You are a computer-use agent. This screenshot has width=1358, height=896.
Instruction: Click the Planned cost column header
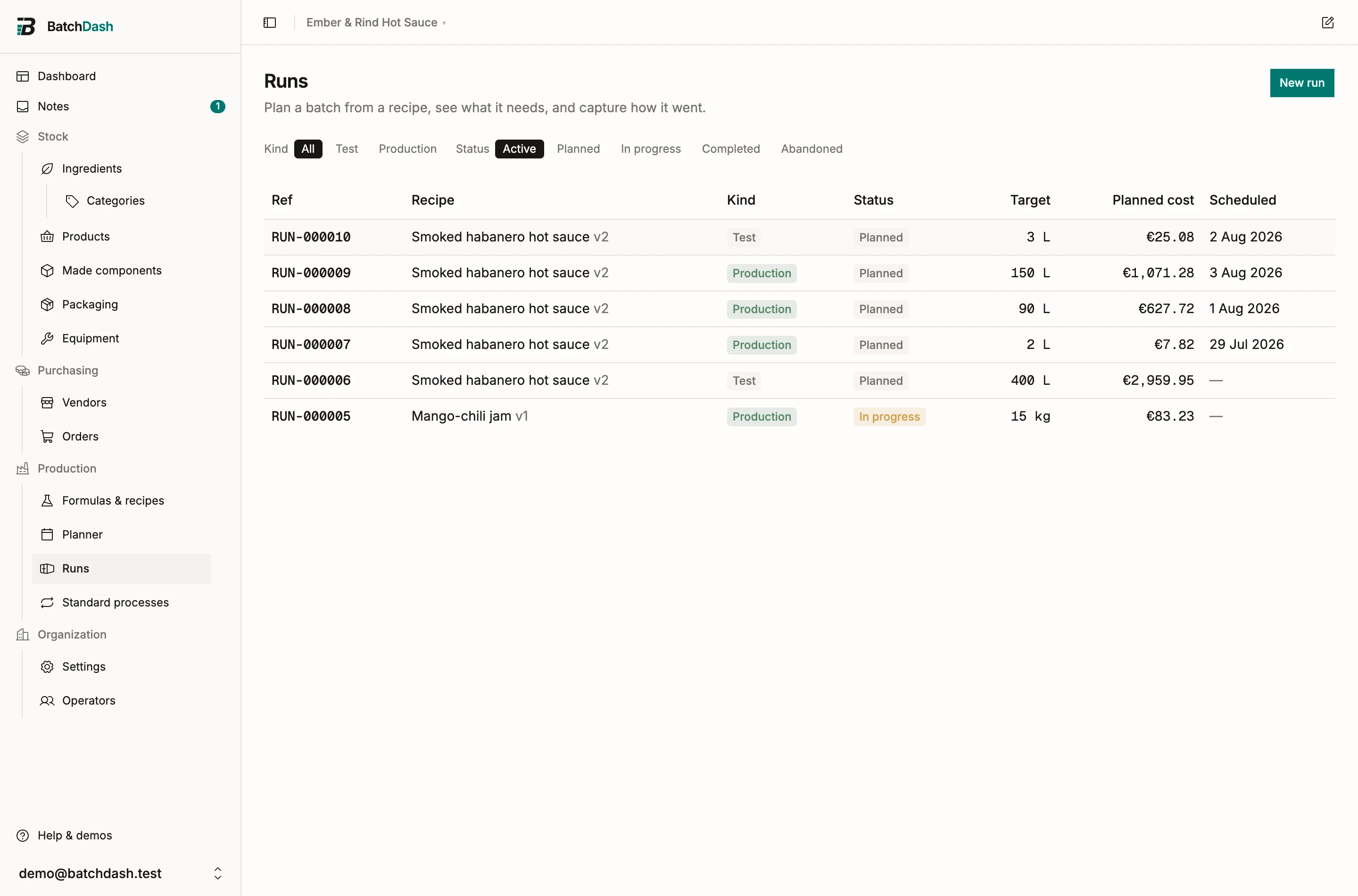[x=1153, y=200]
